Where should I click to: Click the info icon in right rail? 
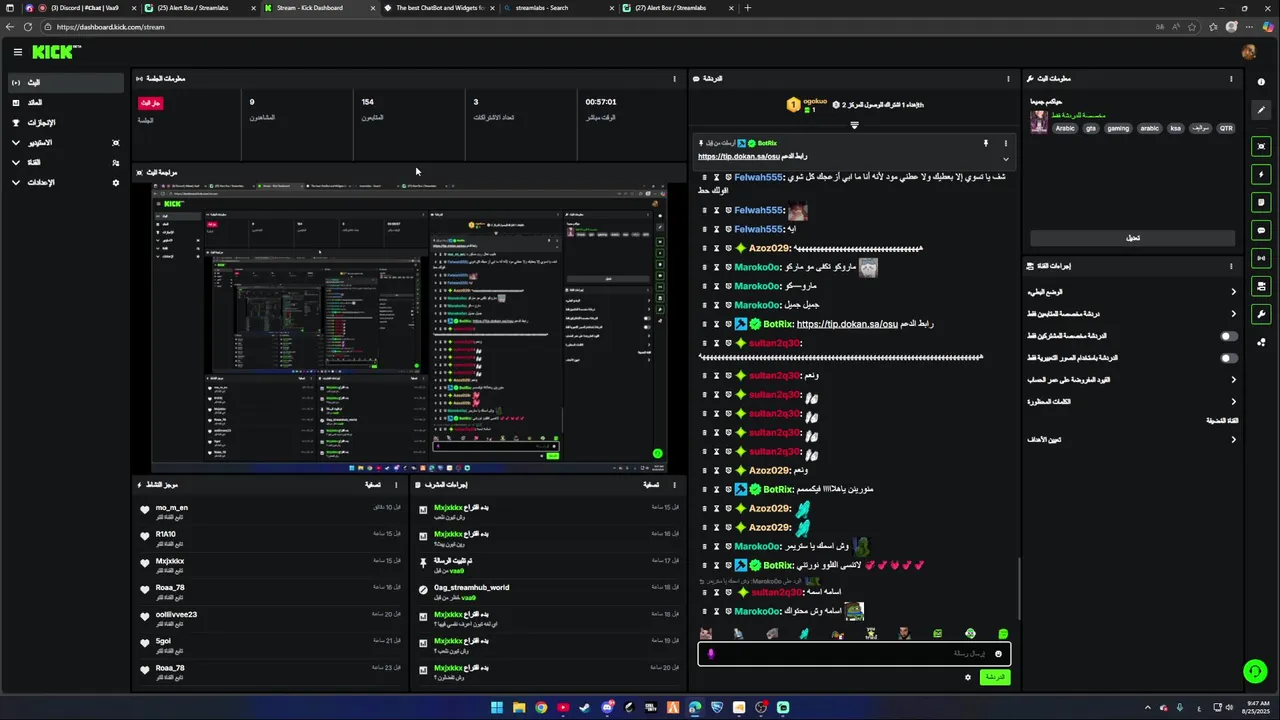[1261, 82]
